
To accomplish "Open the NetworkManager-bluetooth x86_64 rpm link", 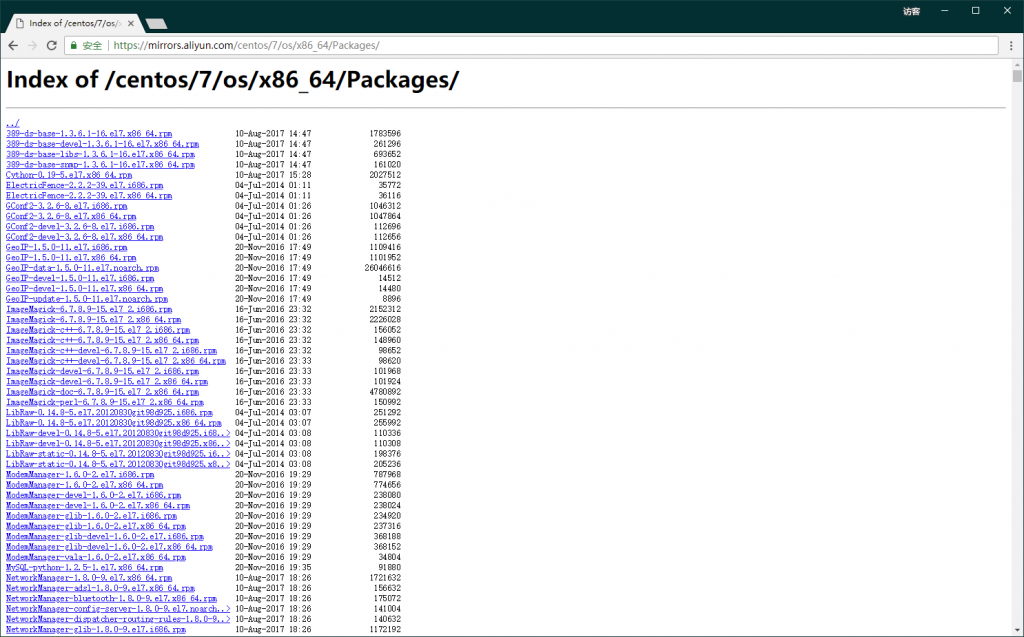I will coord(111,598).
